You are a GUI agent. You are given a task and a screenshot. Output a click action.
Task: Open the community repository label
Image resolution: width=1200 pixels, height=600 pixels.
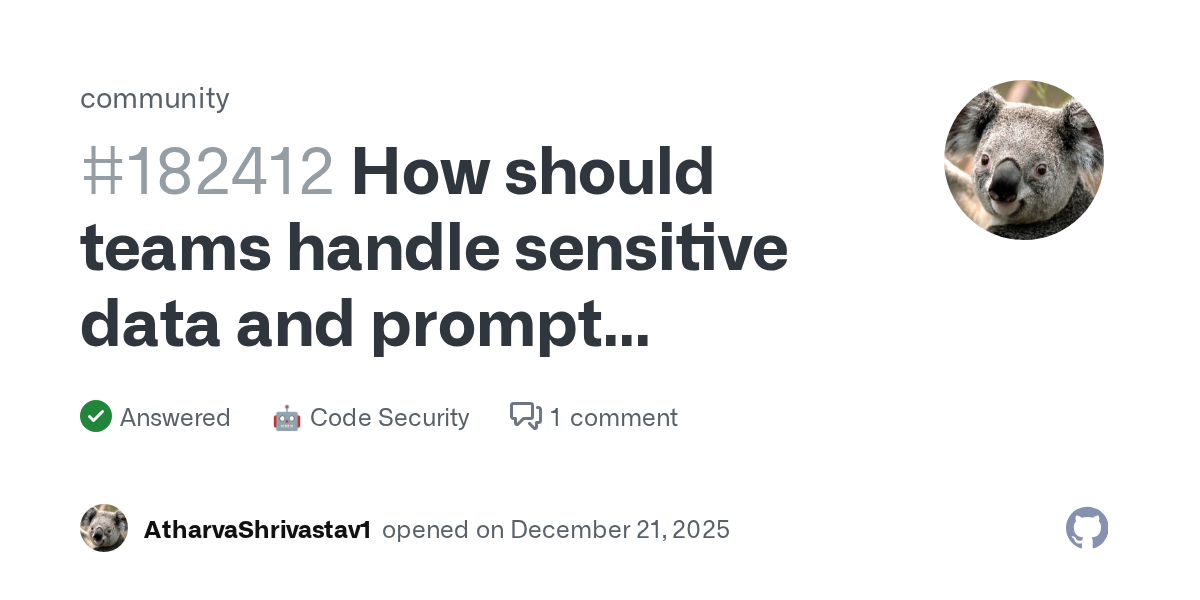point(155,98)
